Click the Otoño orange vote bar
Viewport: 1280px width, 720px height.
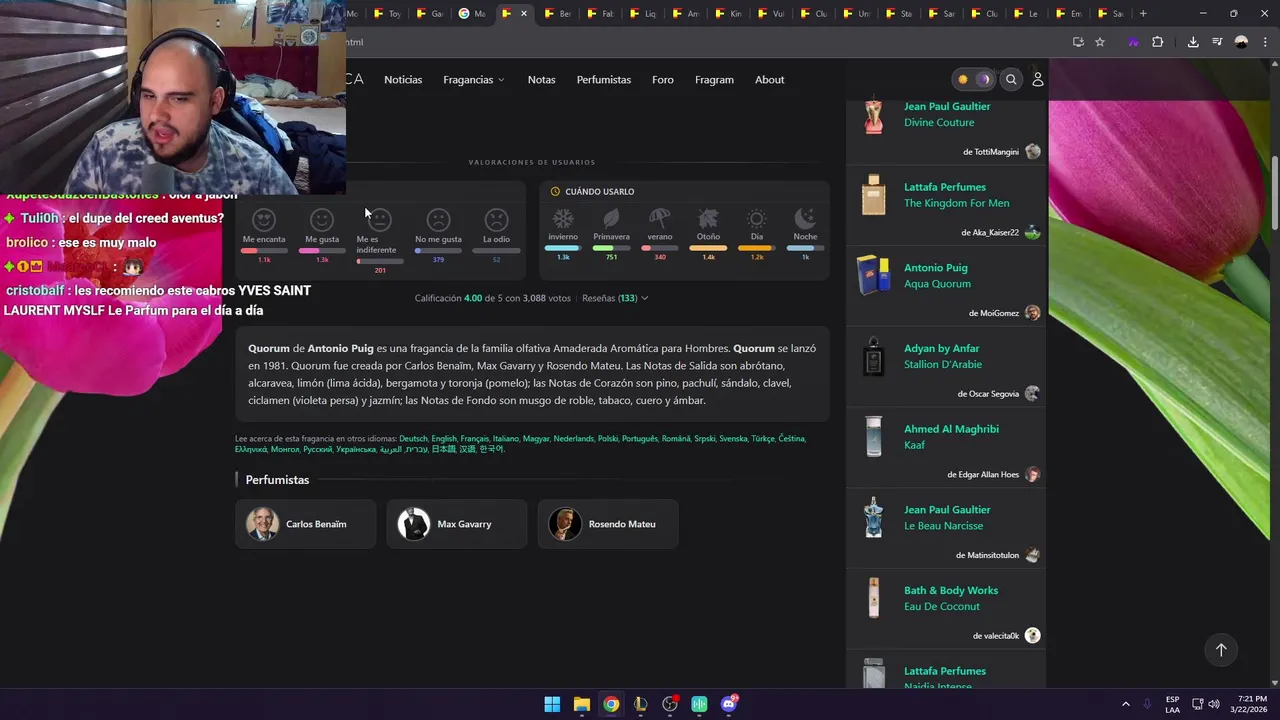tap(708, 247)
